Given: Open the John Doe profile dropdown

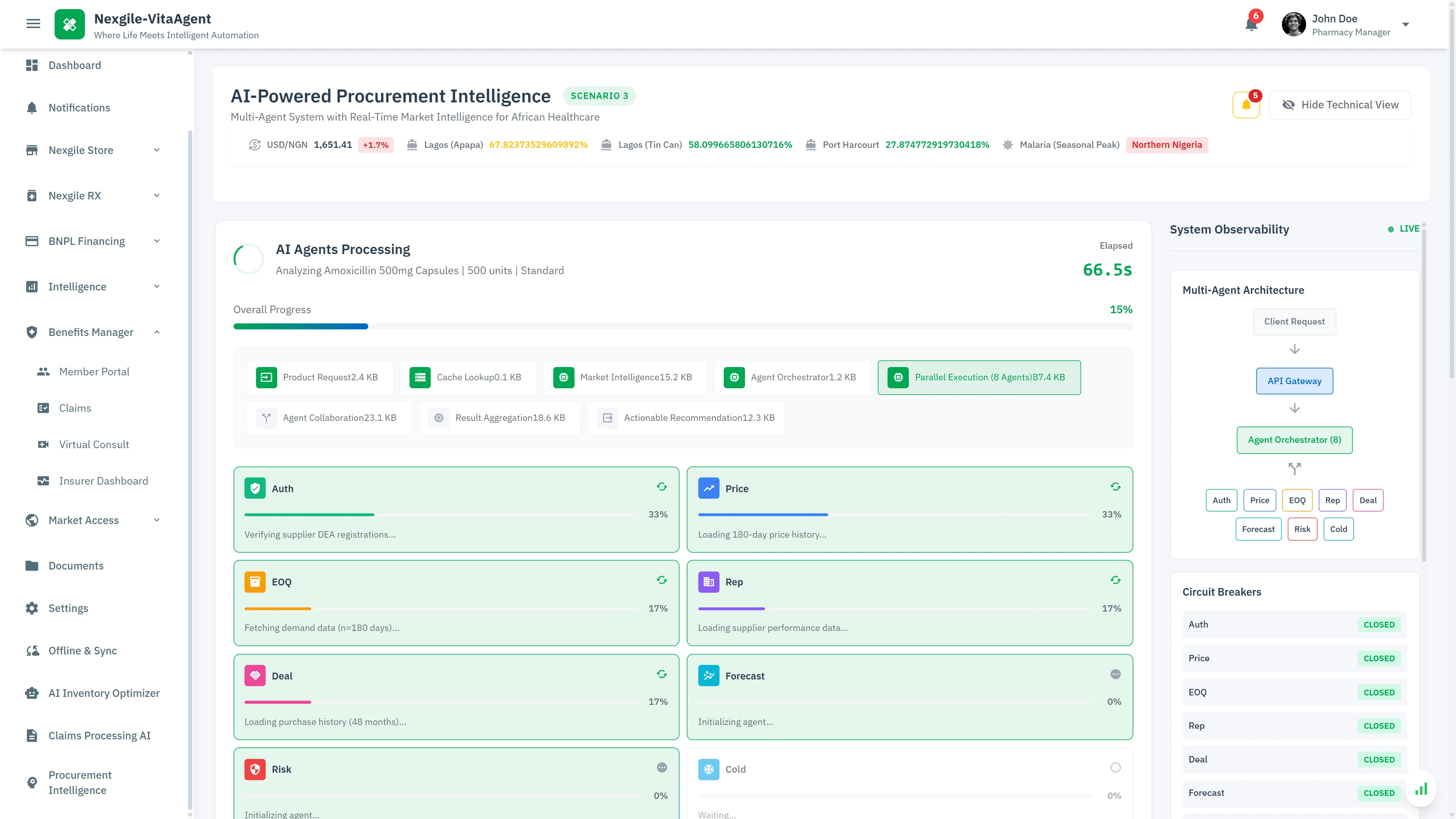Looking at the screenshot, I should coord(1406,24).
